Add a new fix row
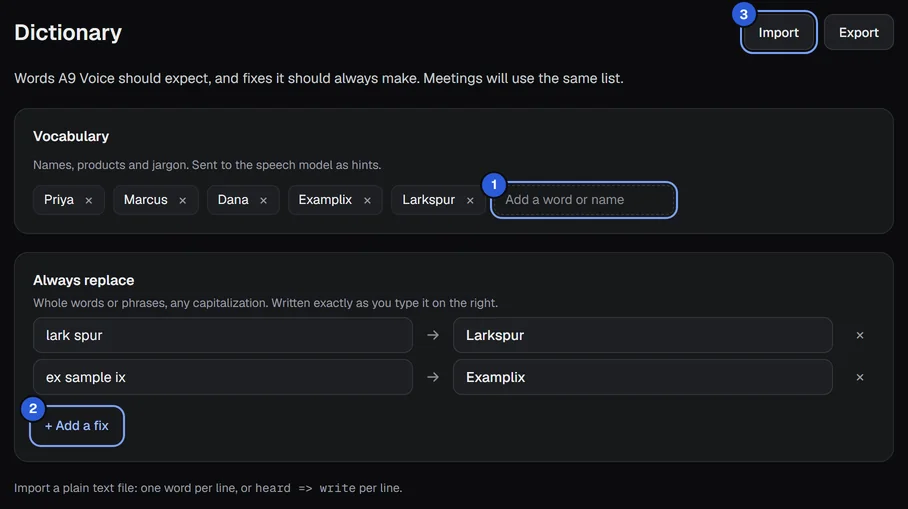Viewport: 908px width, 509px height. [x=77, y=426]
